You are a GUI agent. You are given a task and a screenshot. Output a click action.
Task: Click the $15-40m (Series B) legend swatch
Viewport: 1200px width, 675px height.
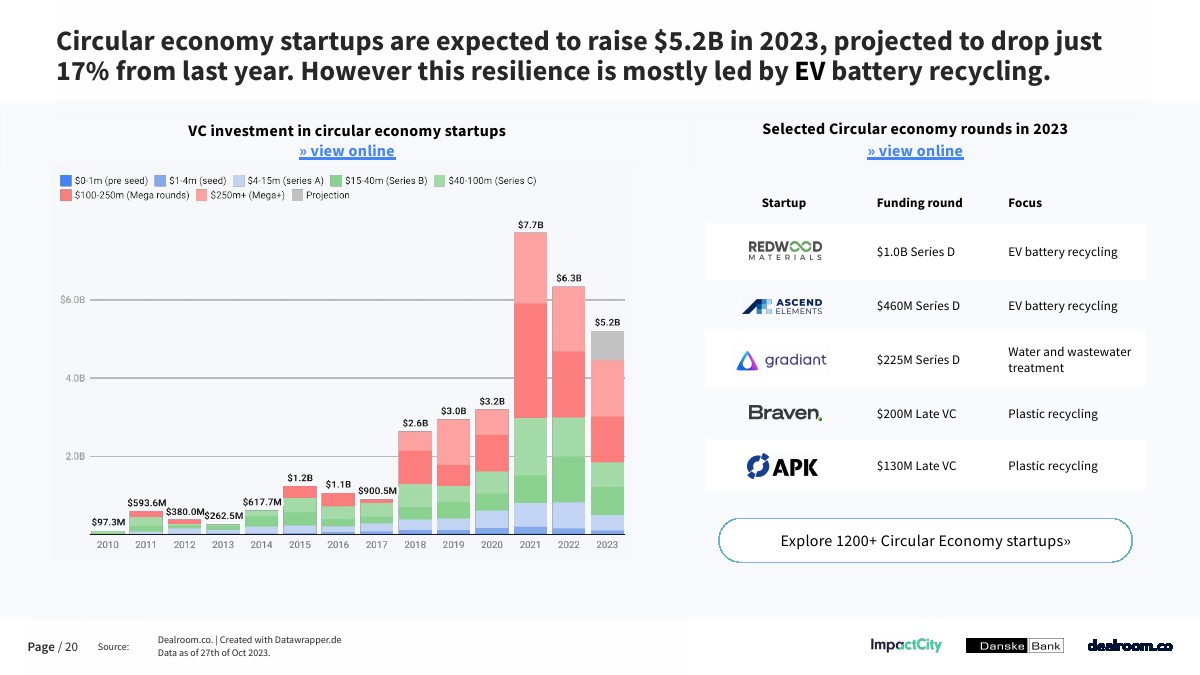336,181
